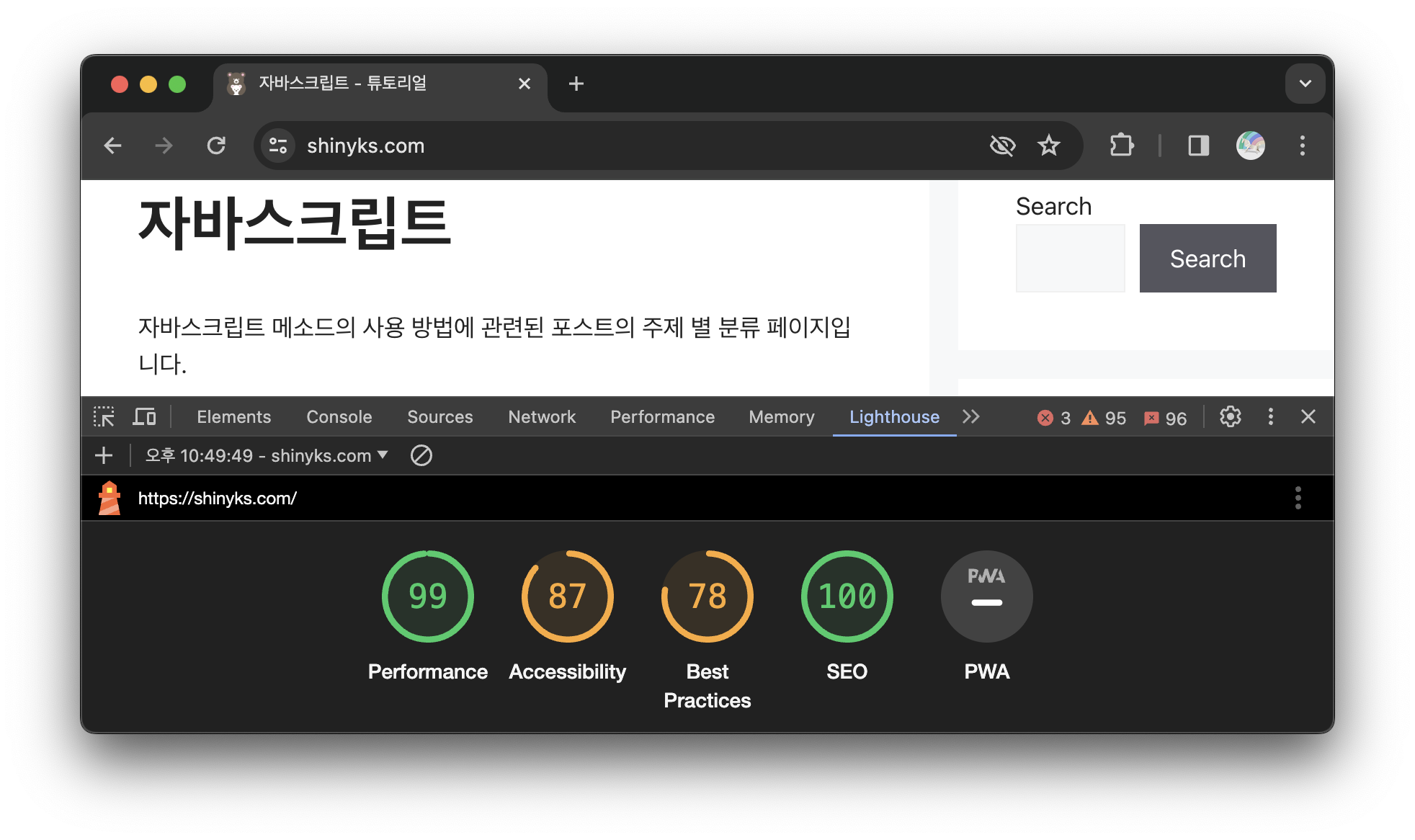Go back using the browser back arrow
The height and width of the screenshot is (840, 1415).
113,146
